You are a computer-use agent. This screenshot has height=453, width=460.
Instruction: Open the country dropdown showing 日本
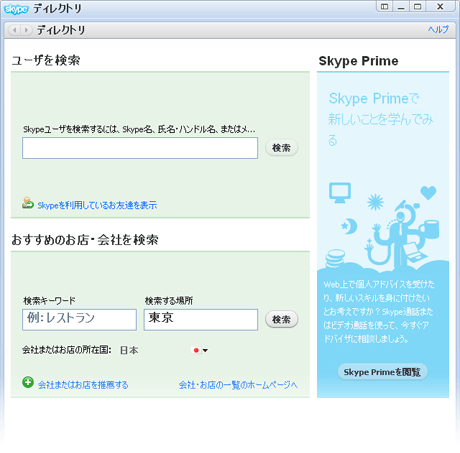(x=164, y=350)
